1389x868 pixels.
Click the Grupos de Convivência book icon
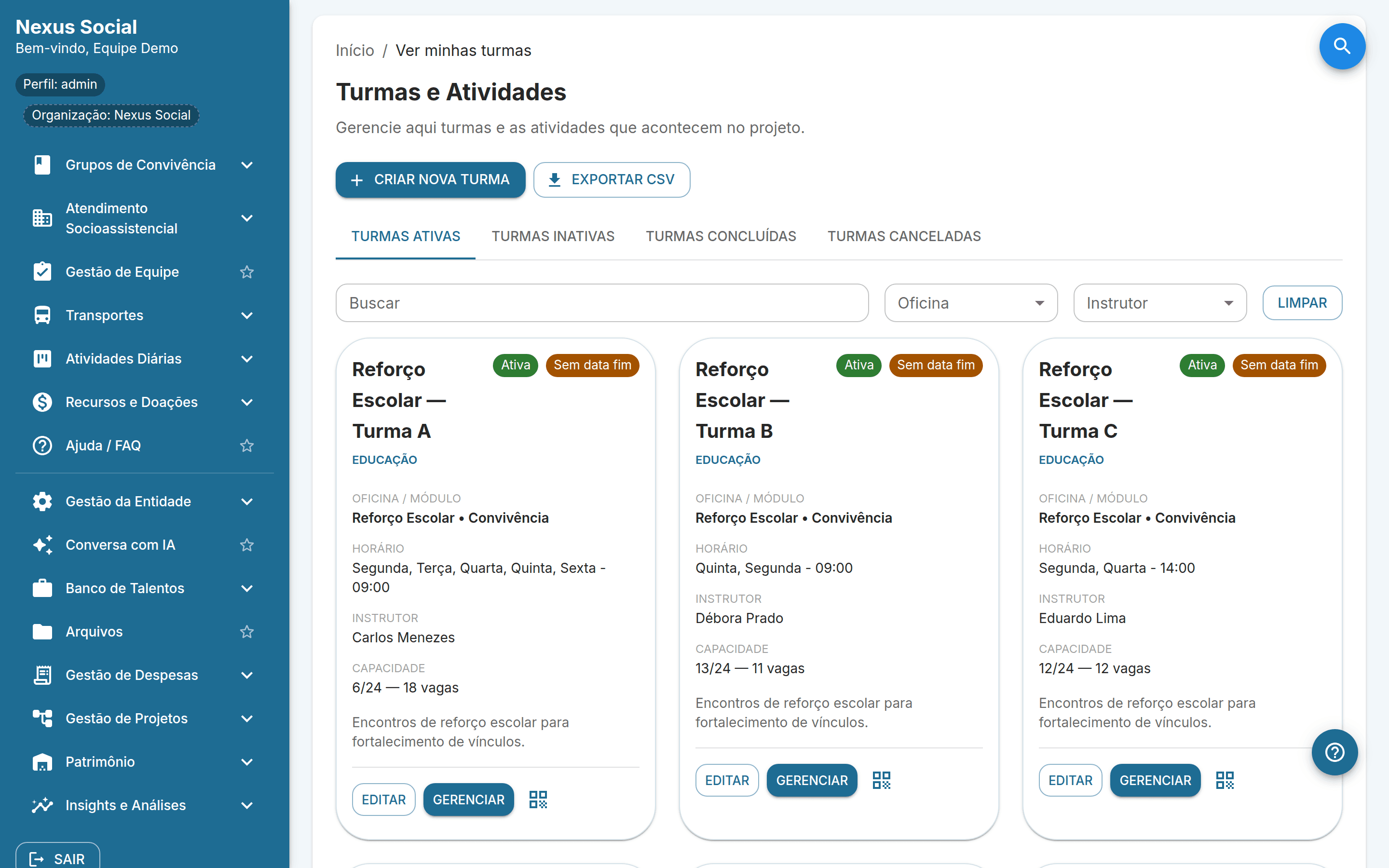tap(42, 165)
